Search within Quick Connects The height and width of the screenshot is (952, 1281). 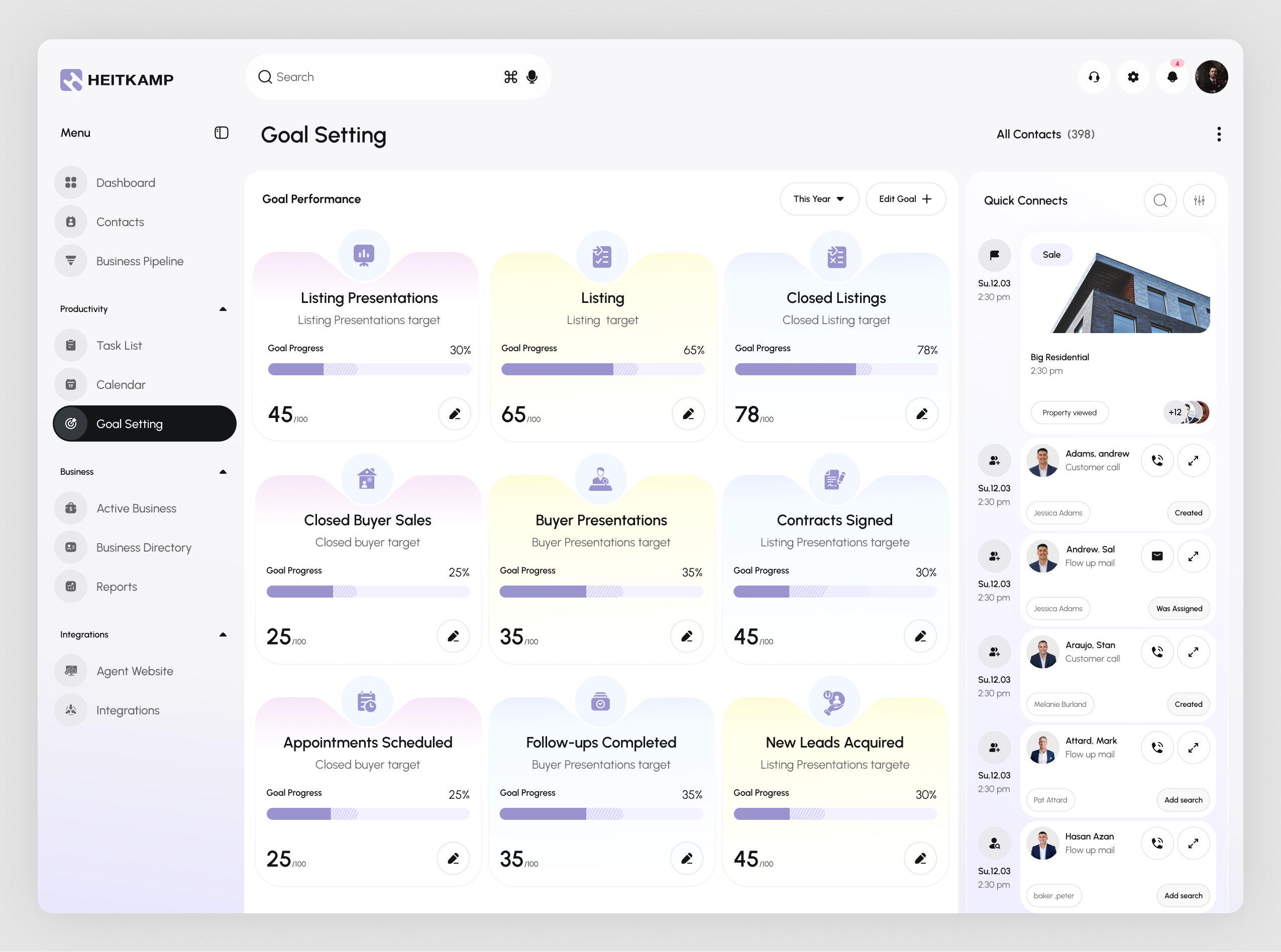pyautogui.click(x=1160, y=200)
